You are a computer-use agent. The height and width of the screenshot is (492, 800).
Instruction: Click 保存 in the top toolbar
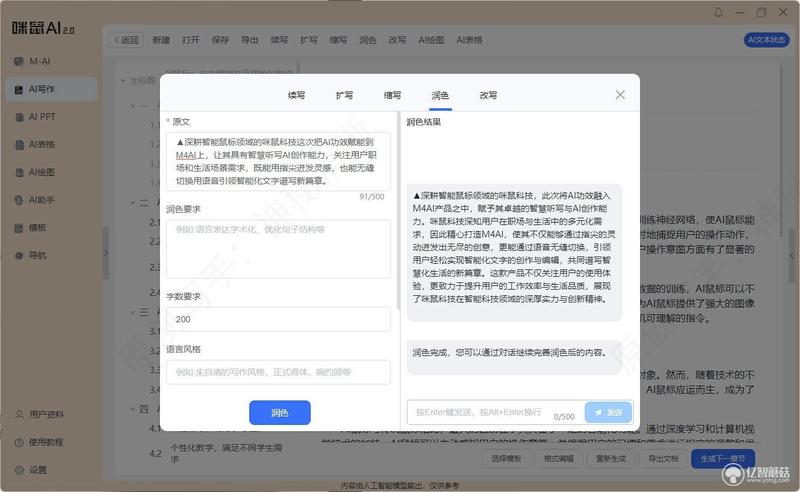tap(220, 40)
